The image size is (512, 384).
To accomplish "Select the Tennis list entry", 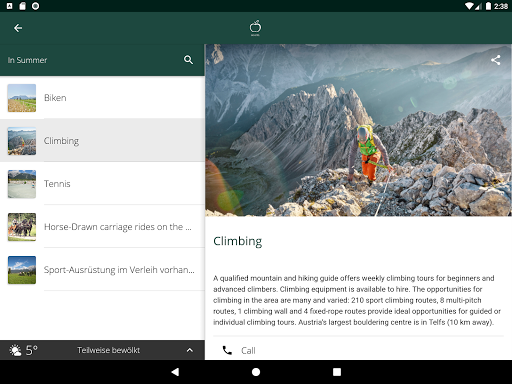I will click(x=102, y=184).
